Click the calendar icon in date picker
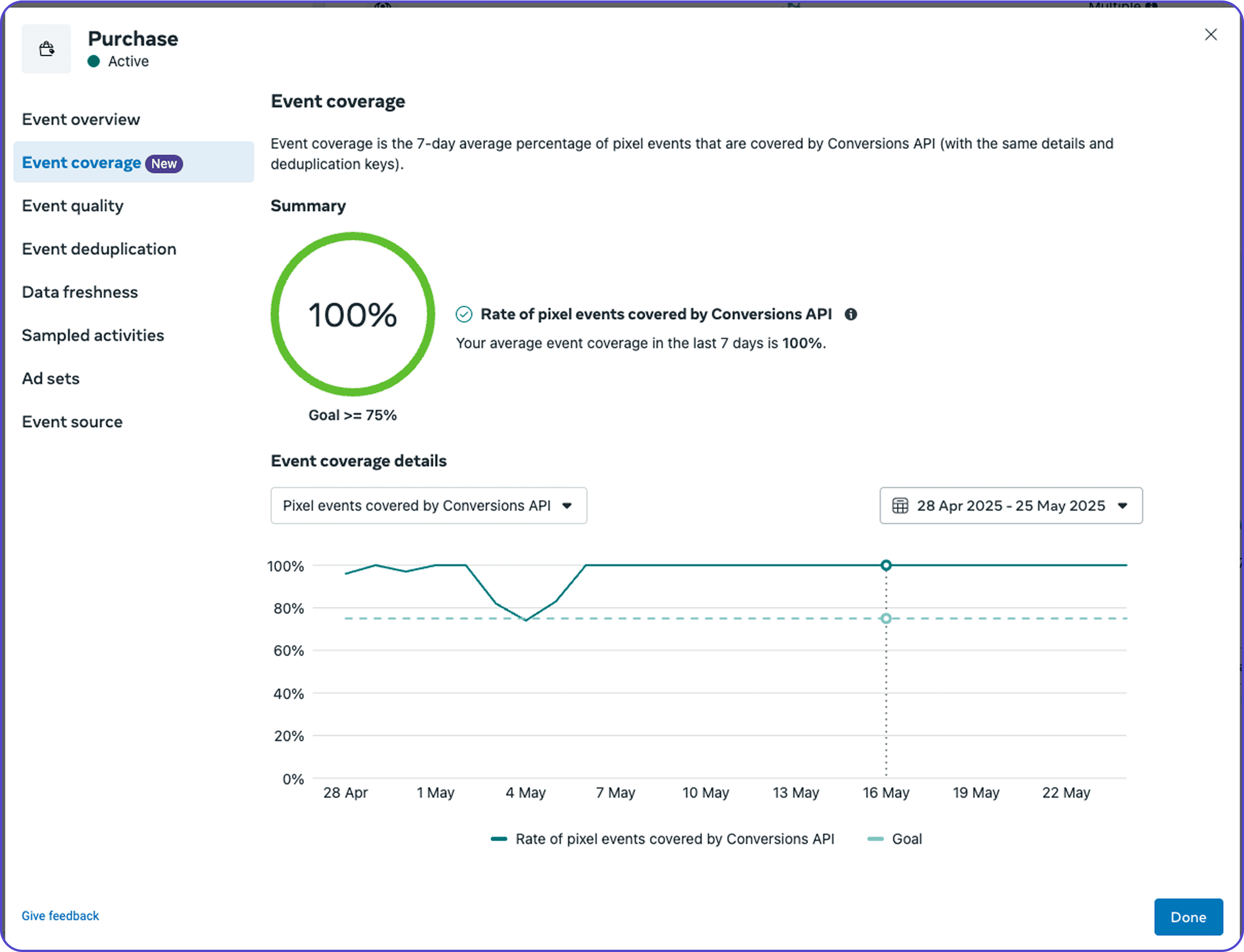Viewport: 1244px width, 952px height. (900, 505)
